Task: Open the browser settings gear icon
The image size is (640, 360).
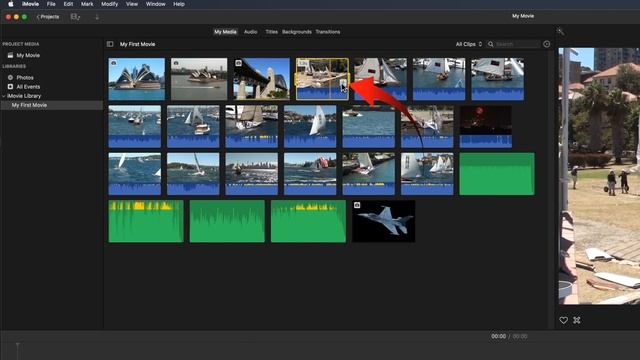Action: [x=547, y=44]
